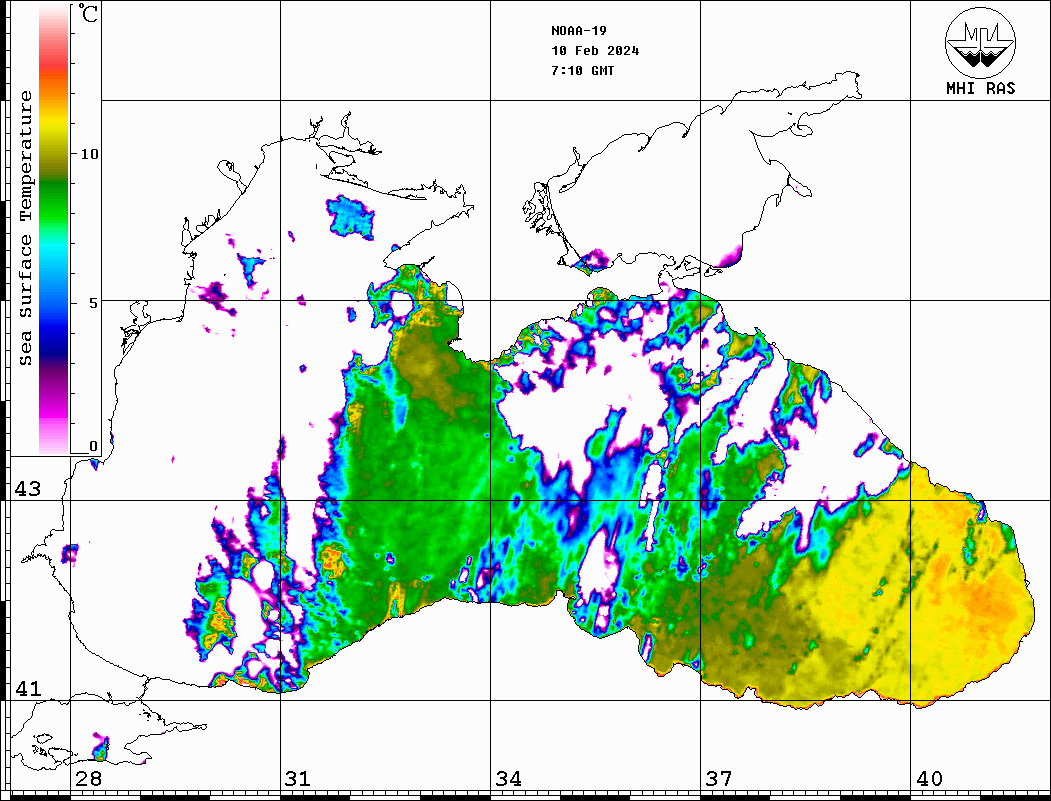1051x801 pixels.
Task: Click the date "10 Feb 2024"
Action: tap(595, 51)
